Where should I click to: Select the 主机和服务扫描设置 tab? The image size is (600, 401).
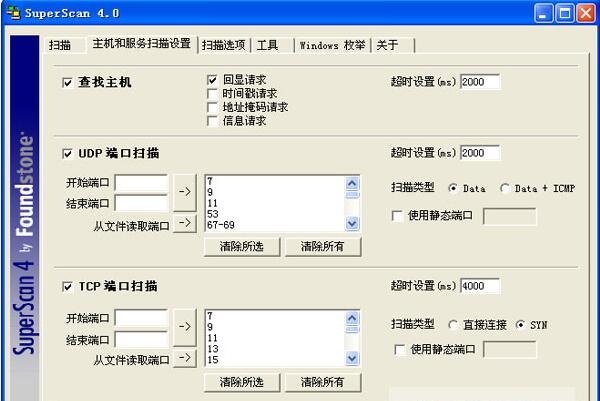click(142, 44)
